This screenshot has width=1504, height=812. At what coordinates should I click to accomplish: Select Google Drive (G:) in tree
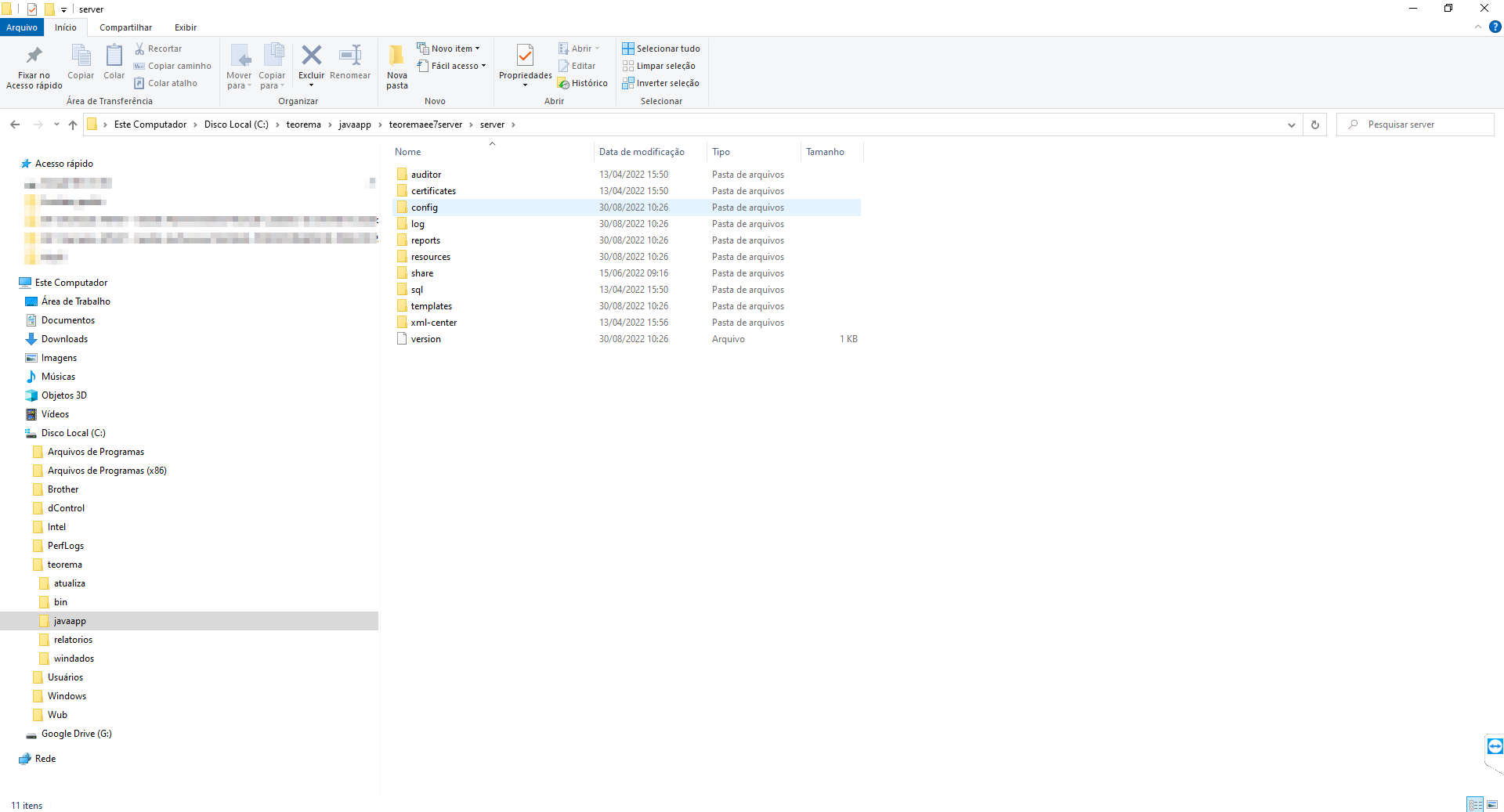point(76,734)
